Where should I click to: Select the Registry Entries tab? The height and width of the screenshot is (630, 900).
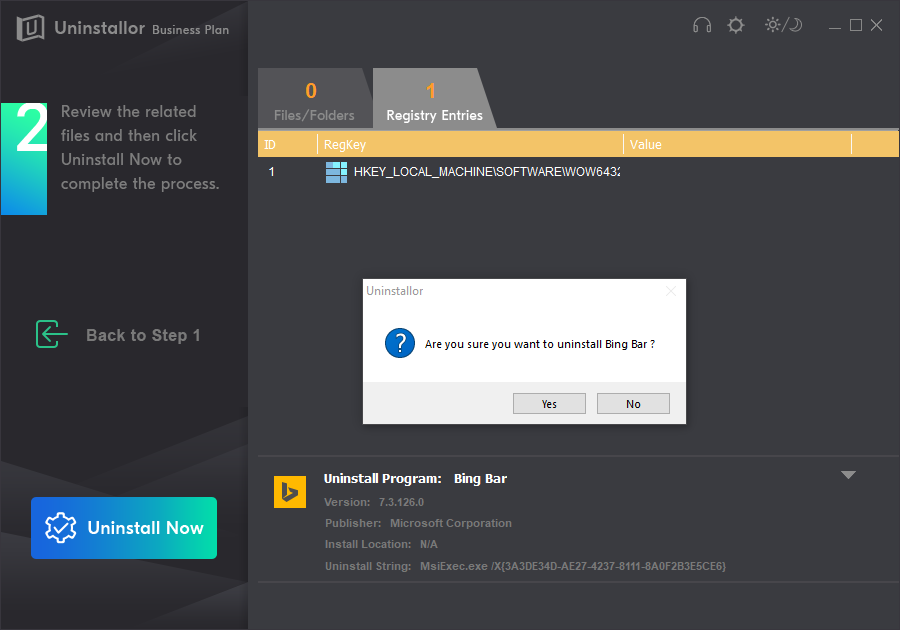coord(435,98)
